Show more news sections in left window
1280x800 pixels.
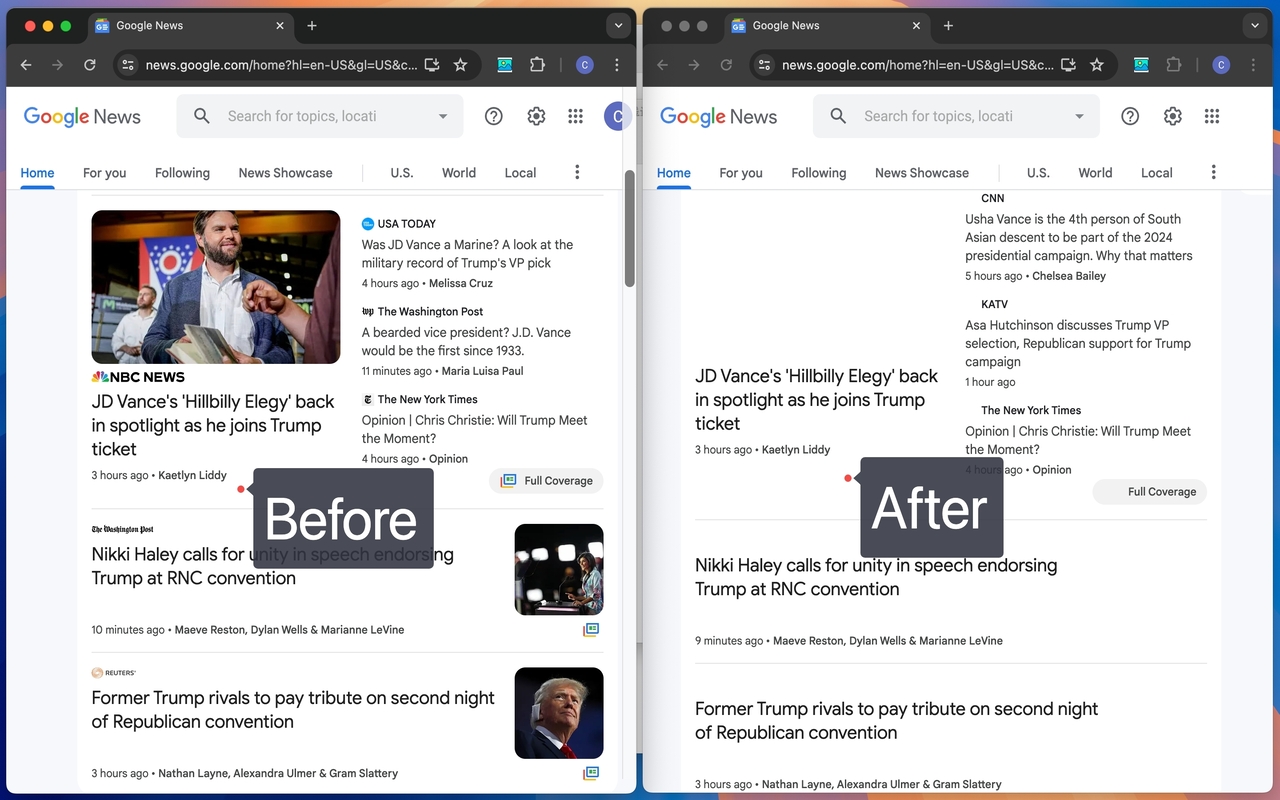(x=577, y=172)
